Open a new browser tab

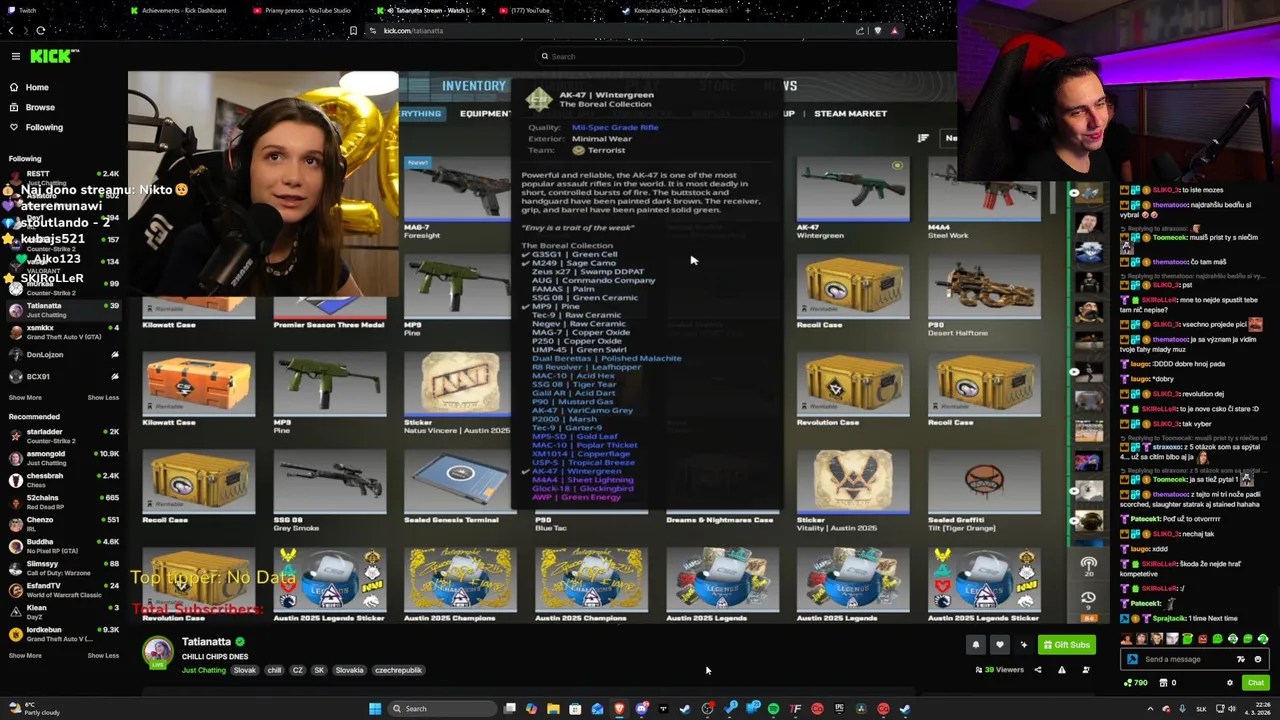point(748,10)
